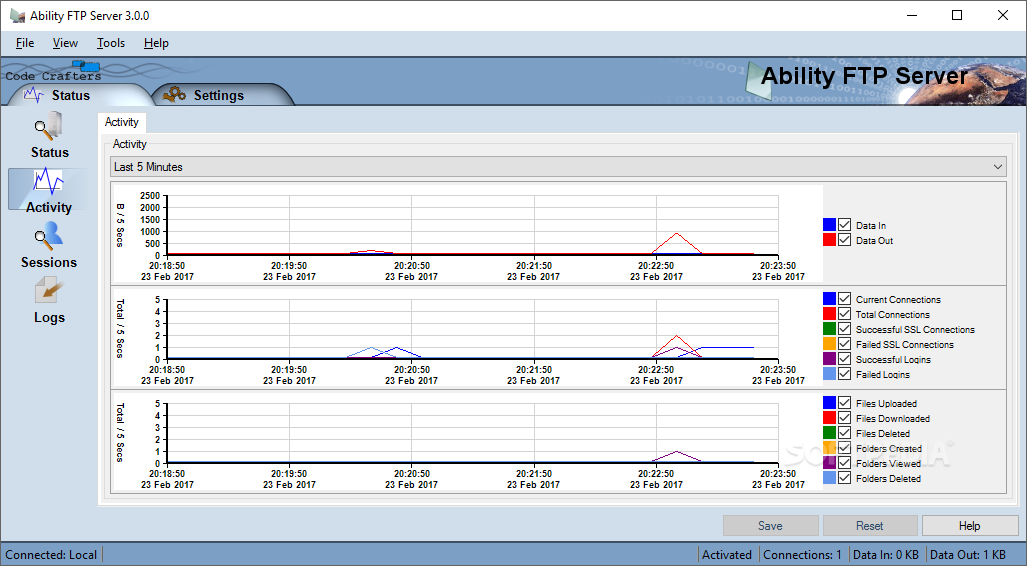Click the light blue Failed Logins swatch
Viewport: 1027px width, 566px height.
[829, 374]
